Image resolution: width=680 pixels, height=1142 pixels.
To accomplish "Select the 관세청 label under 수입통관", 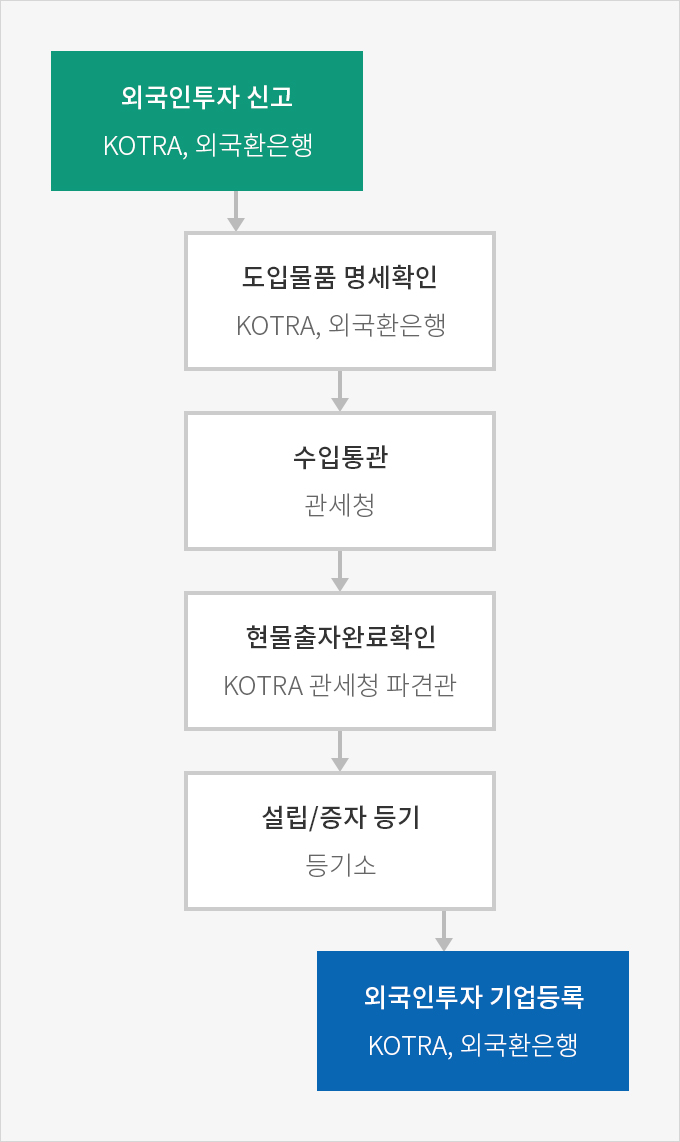I will click(x=340, y=506).
